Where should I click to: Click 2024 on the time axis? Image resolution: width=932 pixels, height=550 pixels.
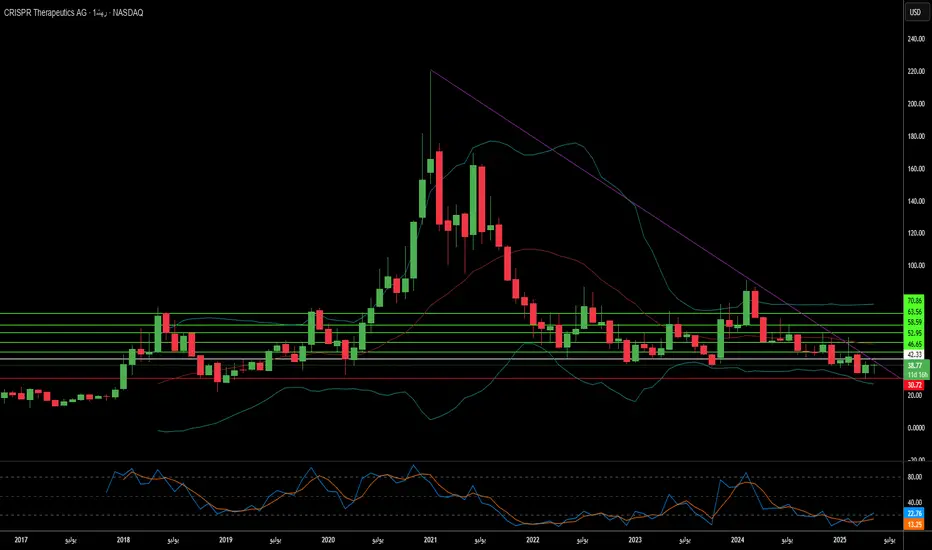pos(737,540)
